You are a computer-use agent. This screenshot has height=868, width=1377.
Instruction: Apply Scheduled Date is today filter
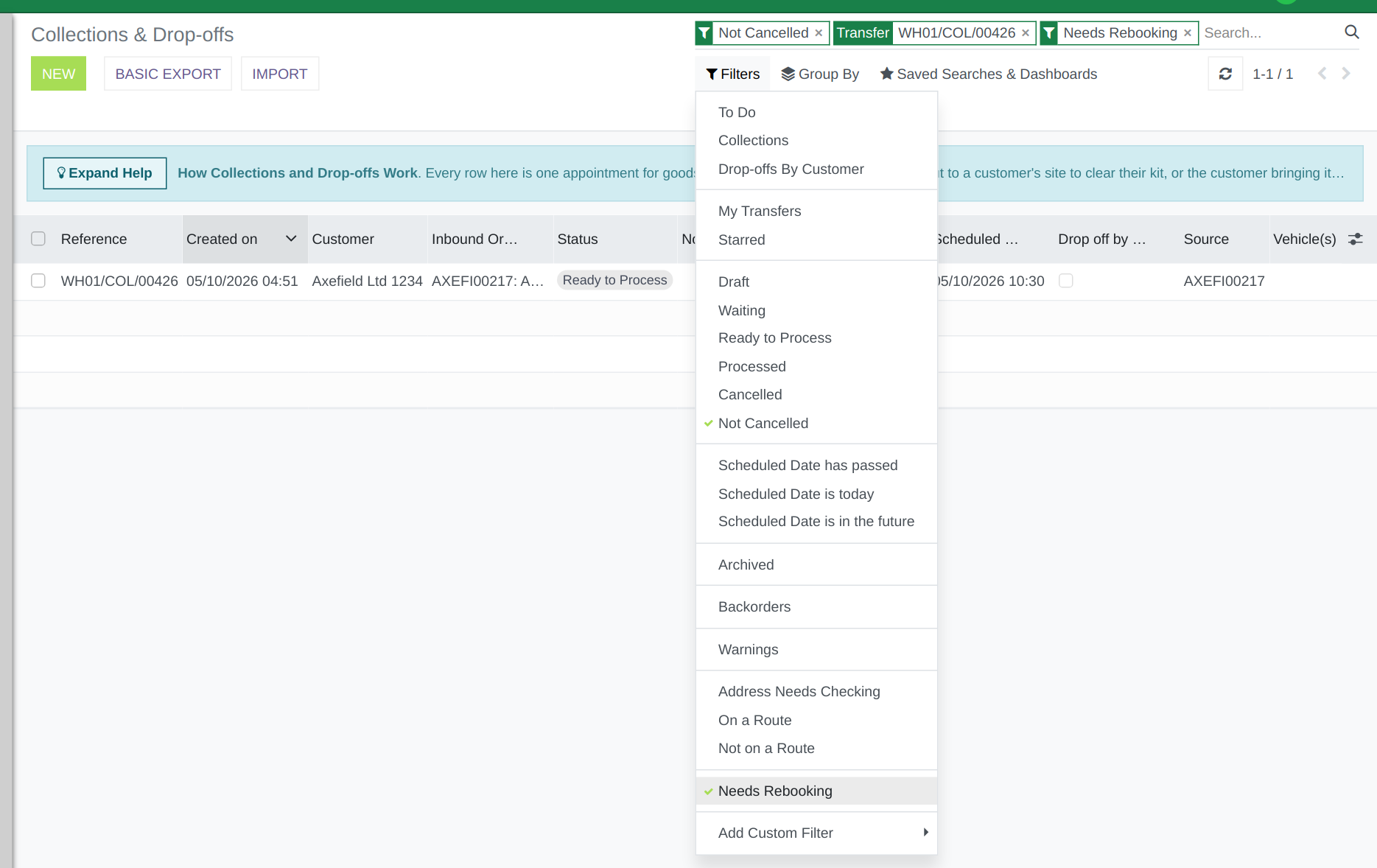[816, 494]
